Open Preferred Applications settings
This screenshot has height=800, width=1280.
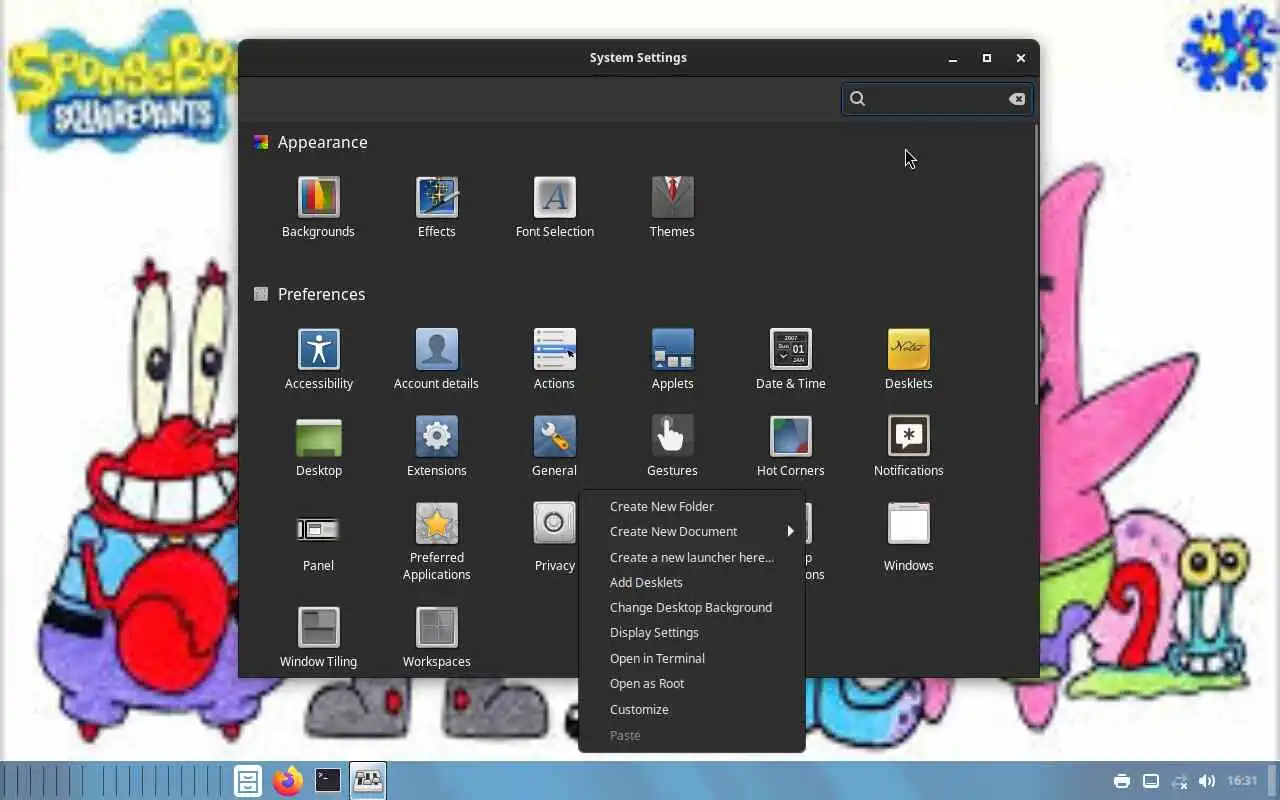coord(437,541)
